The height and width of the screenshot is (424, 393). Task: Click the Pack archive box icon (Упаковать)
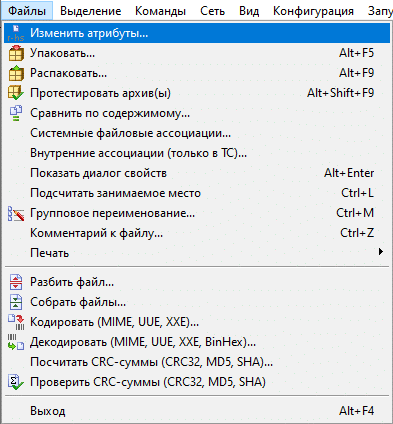click(16, 53)
